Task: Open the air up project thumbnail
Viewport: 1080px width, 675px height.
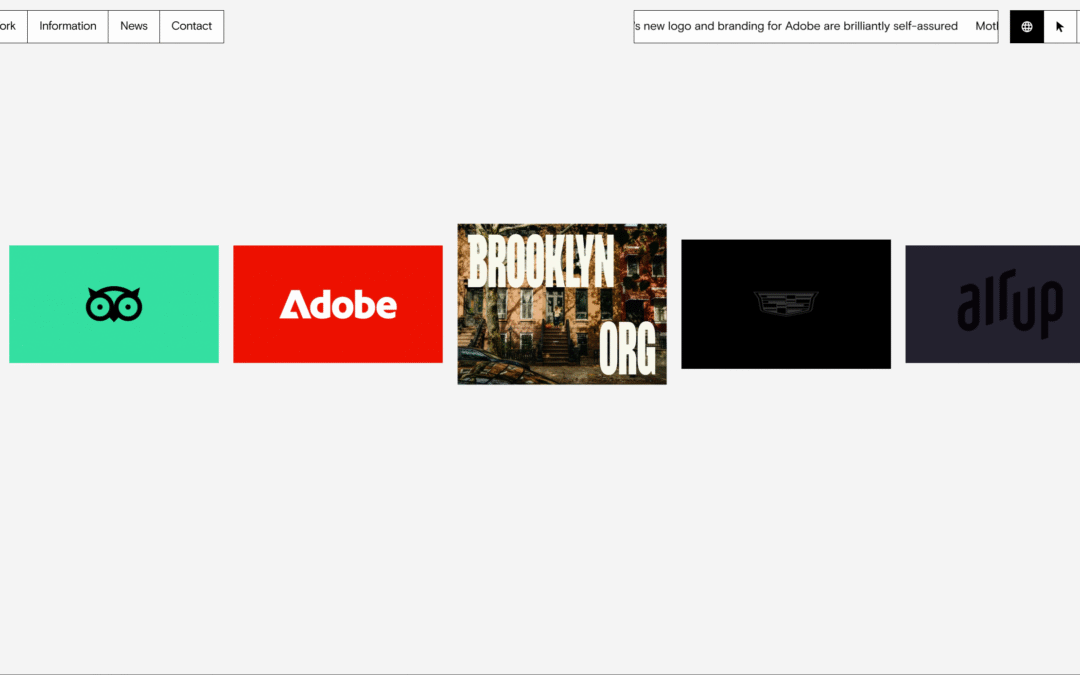Action: 993,304
